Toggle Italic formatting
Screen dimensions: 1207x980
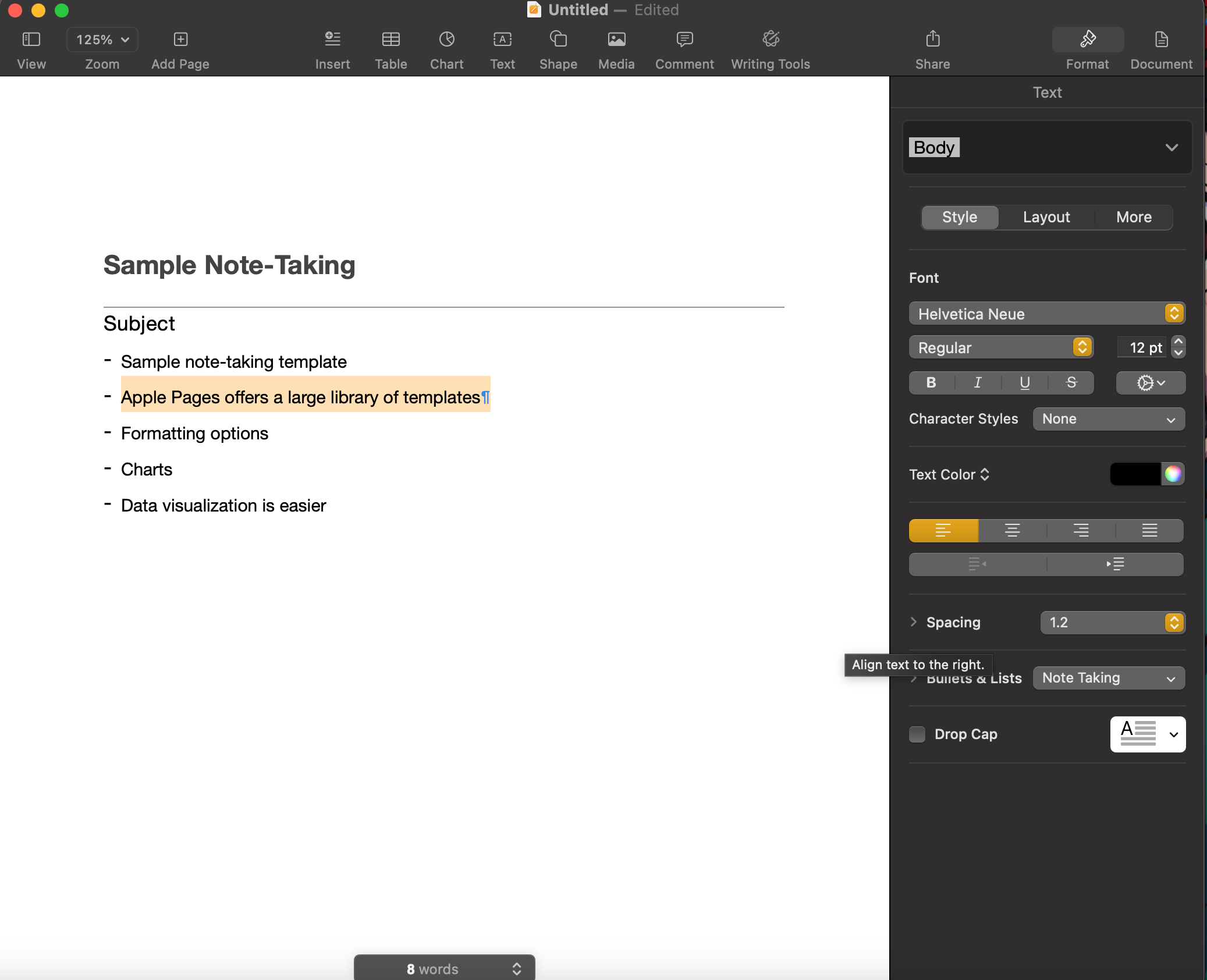click(978, 382)
